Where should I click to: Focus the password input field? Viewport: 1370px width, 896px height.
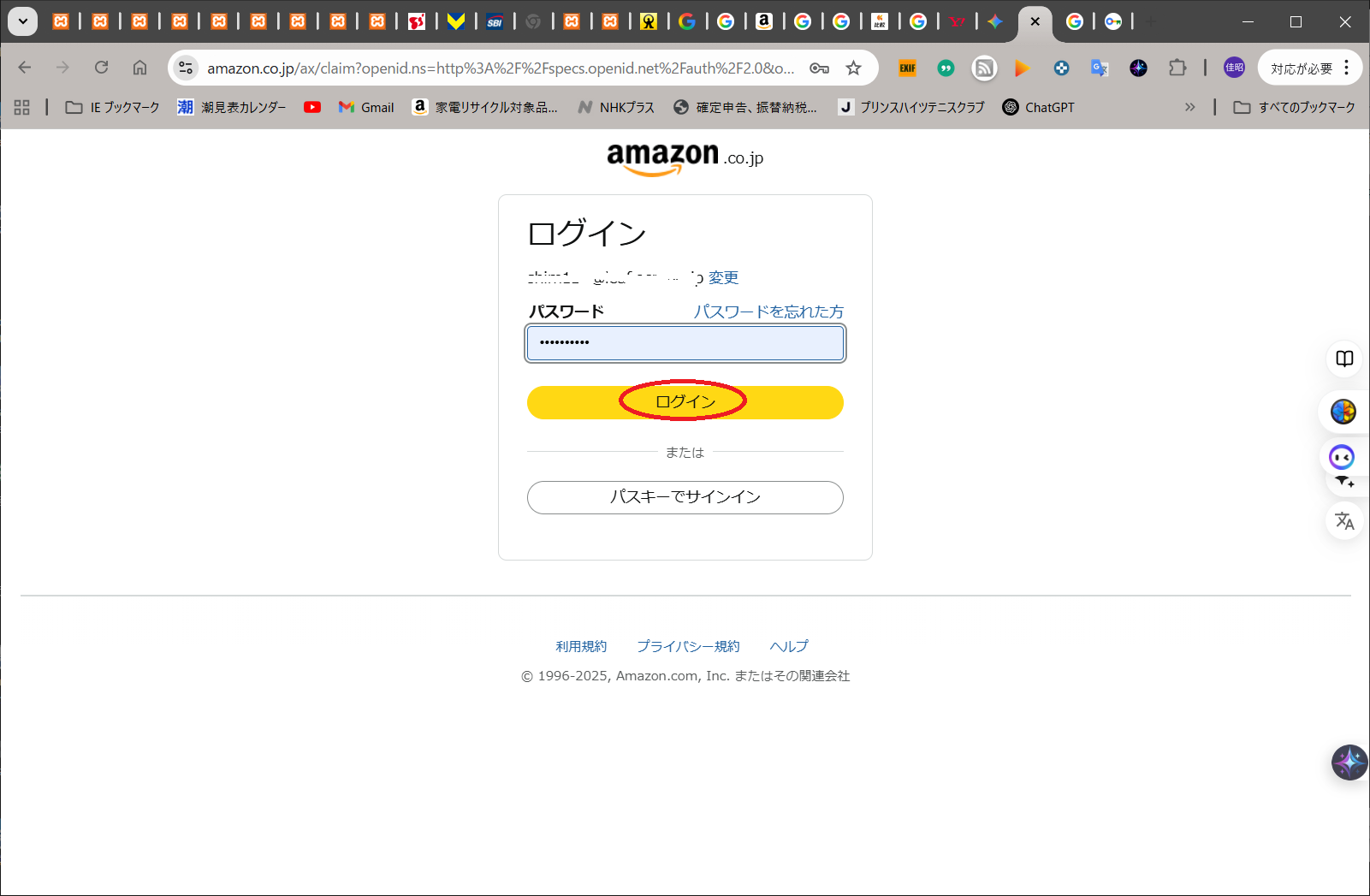685,343
